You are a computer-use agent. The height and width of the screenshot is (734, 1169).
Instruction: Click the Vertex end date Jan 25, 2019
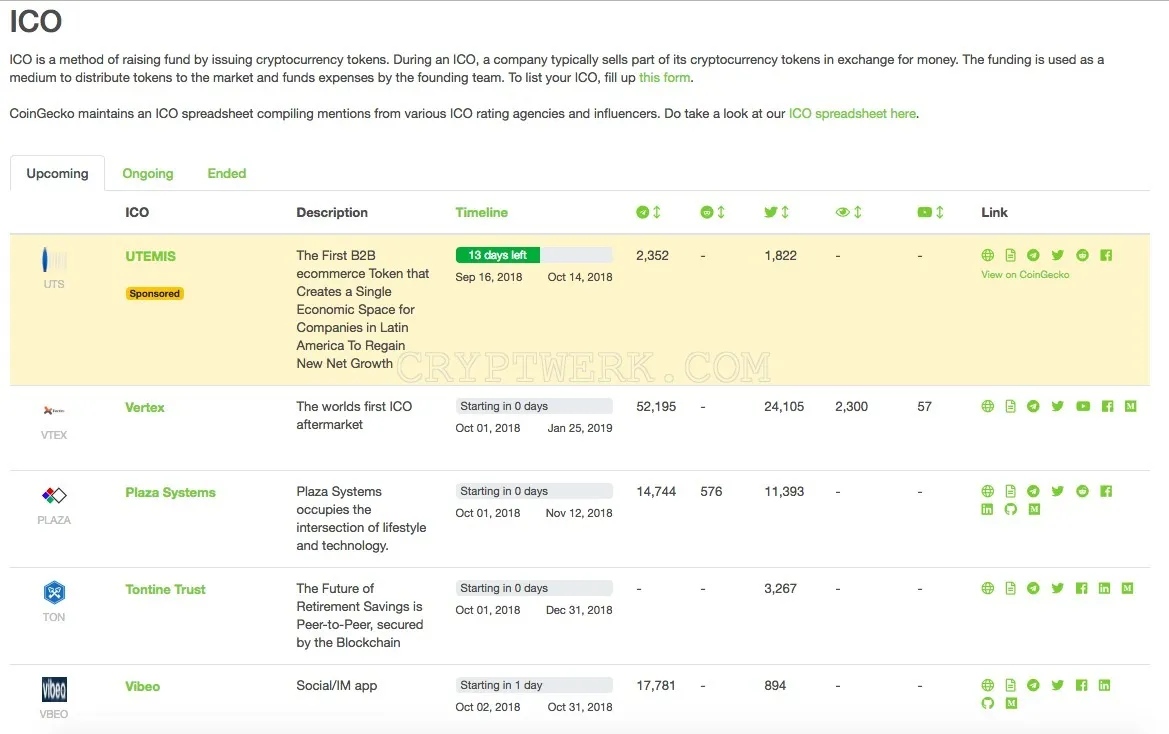[x=580, y=428]
